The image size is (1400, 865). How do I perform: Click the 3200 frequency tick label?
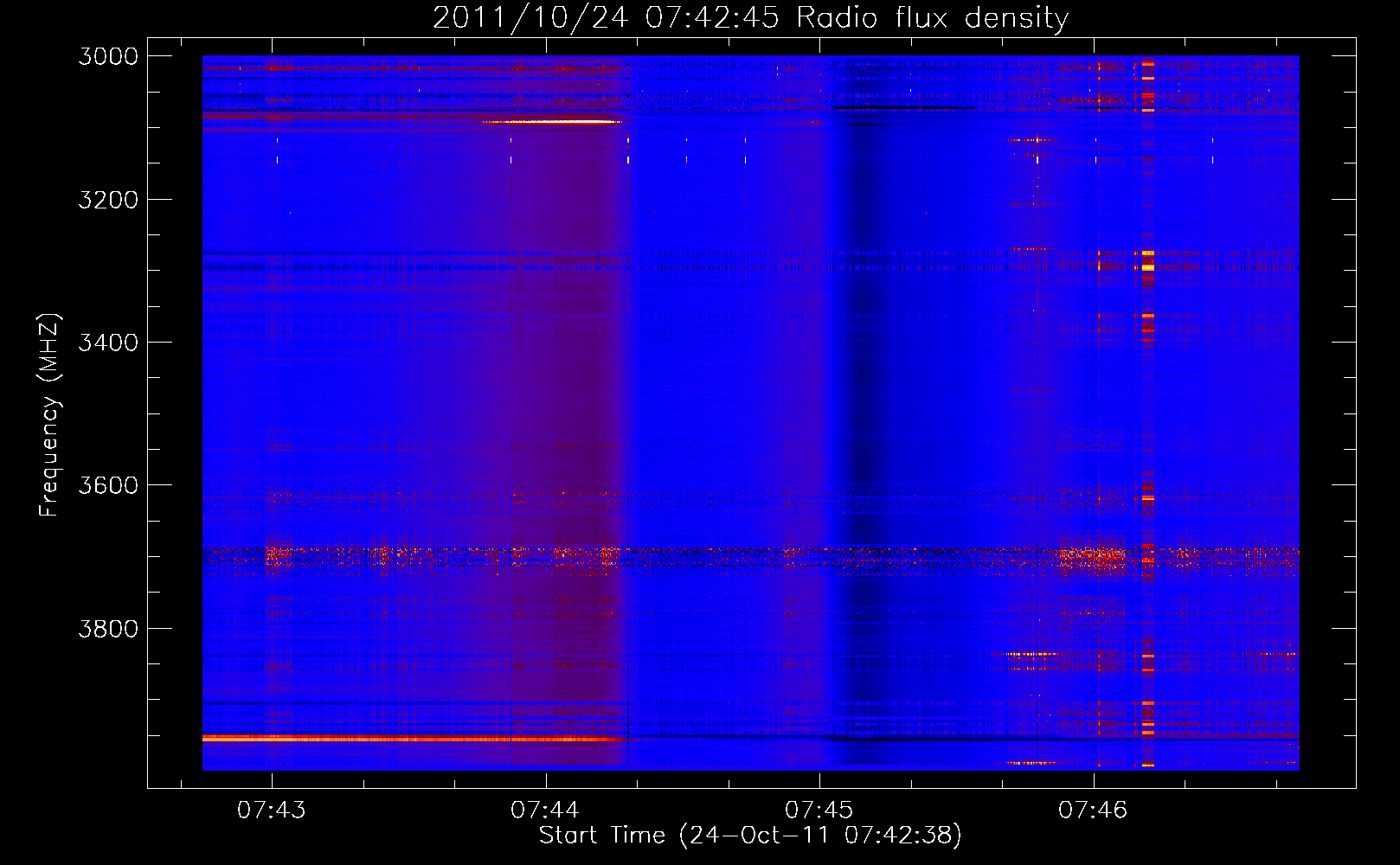coord(108,200)
